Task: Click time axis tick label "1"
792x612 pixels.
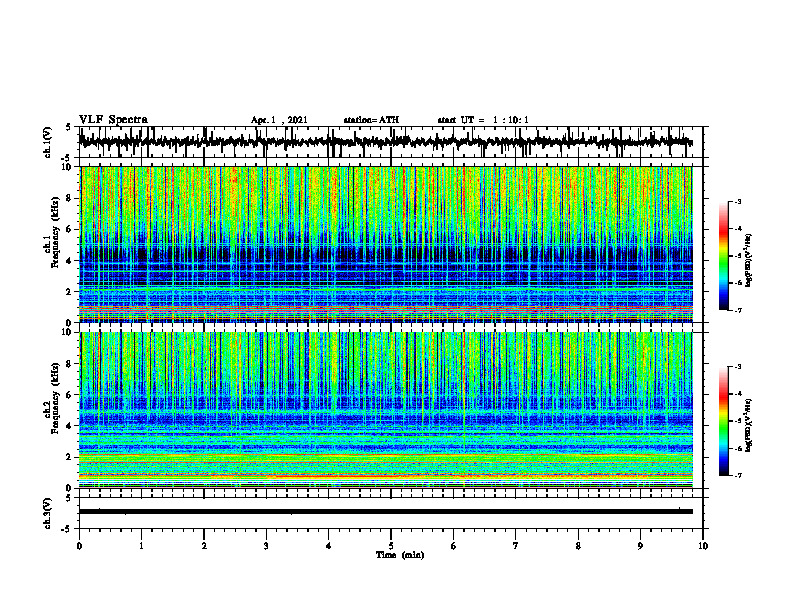Action: tap(141, 546)
